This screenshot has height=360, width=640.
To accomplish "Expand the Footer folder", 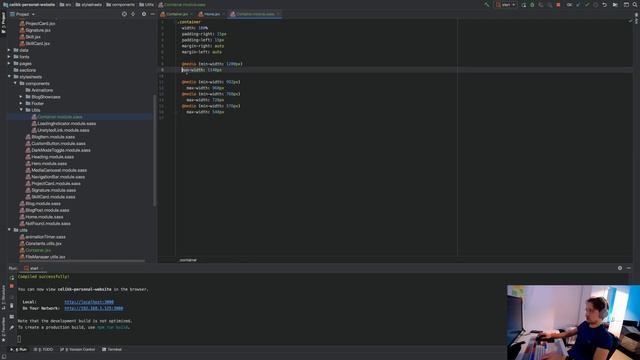I will (21, 103).
